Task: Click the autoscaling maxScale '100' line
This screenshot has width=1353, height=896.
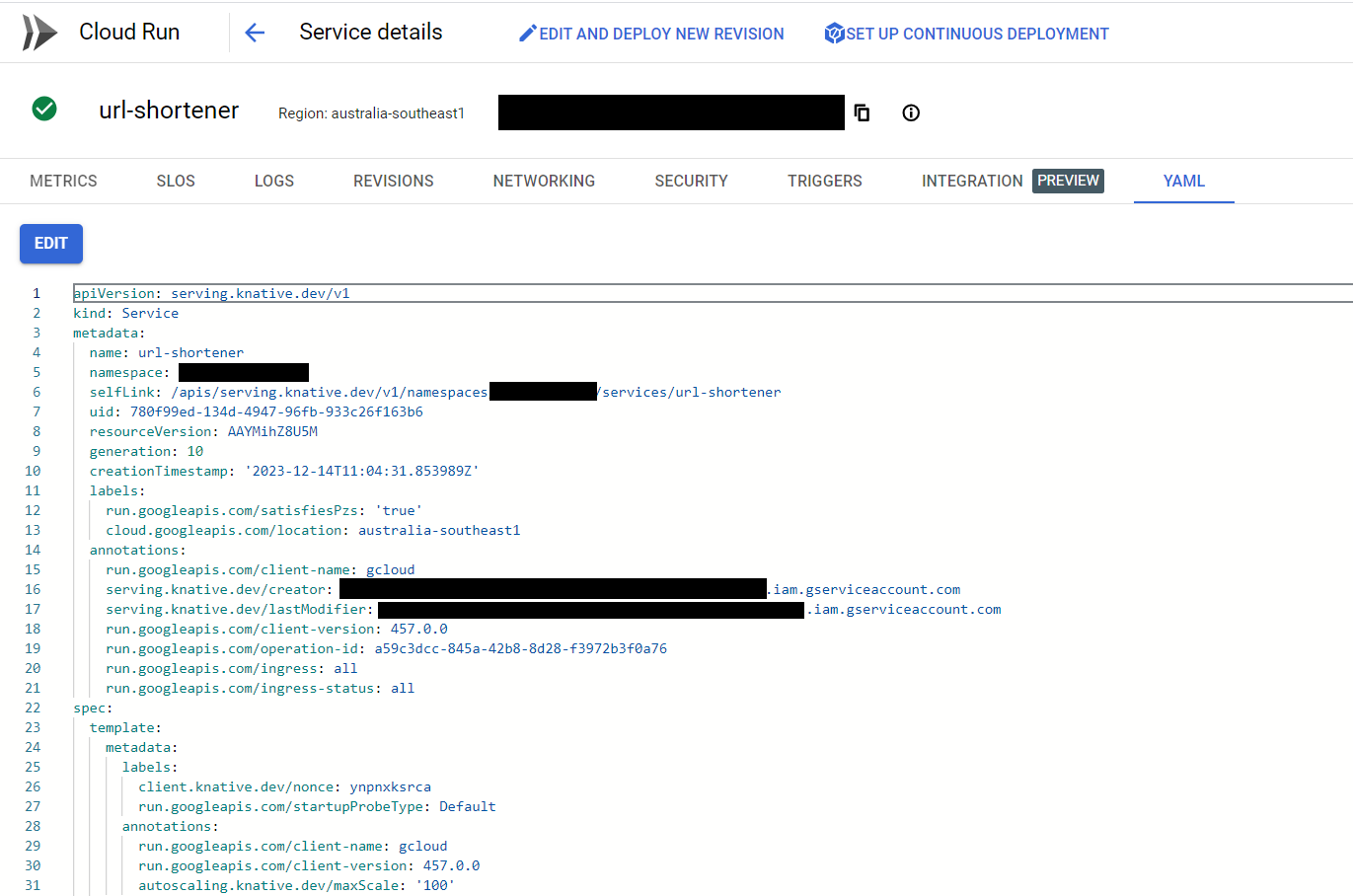Action: [297, 885]
